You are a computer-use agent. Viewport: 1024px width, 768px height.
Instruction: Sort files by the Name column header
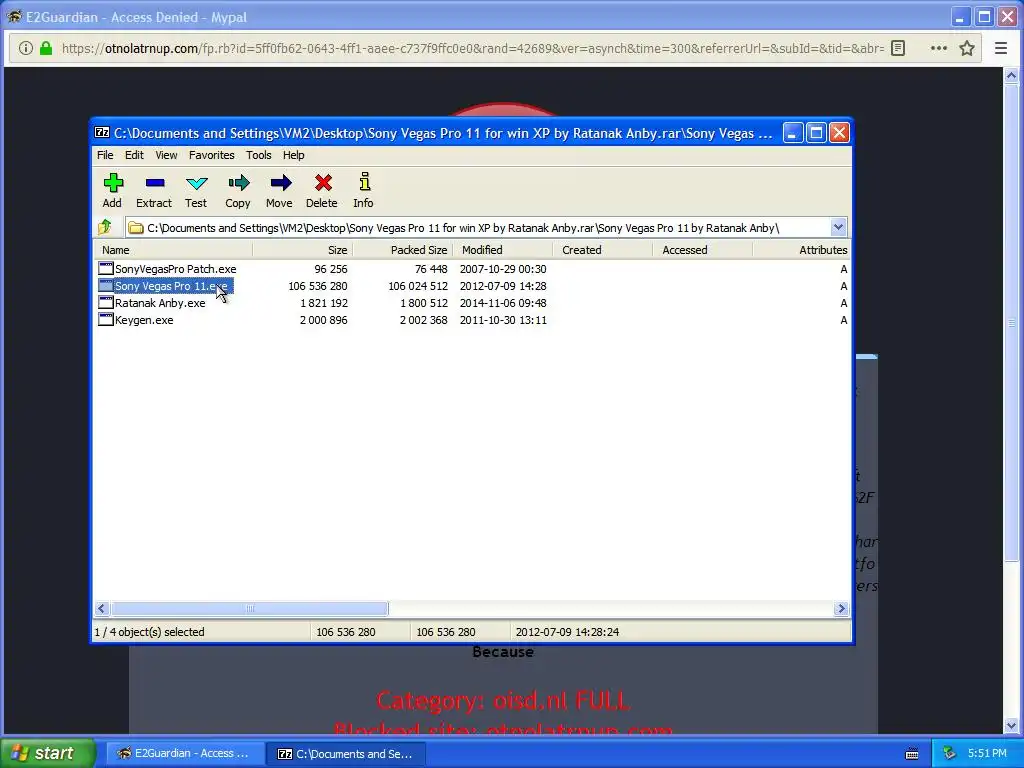173,250
